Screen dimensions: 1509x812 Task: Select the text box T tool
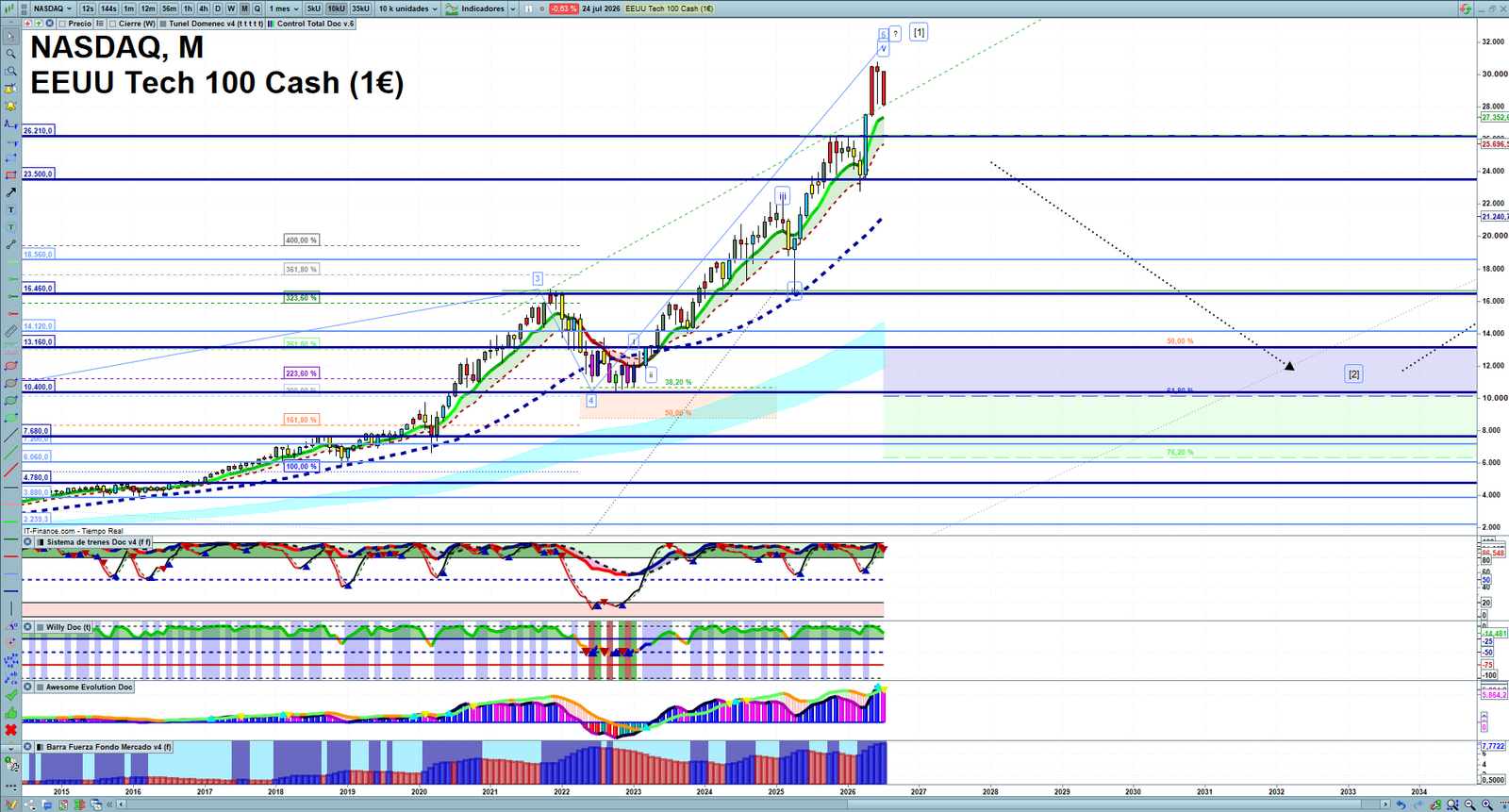pos(11,209)
